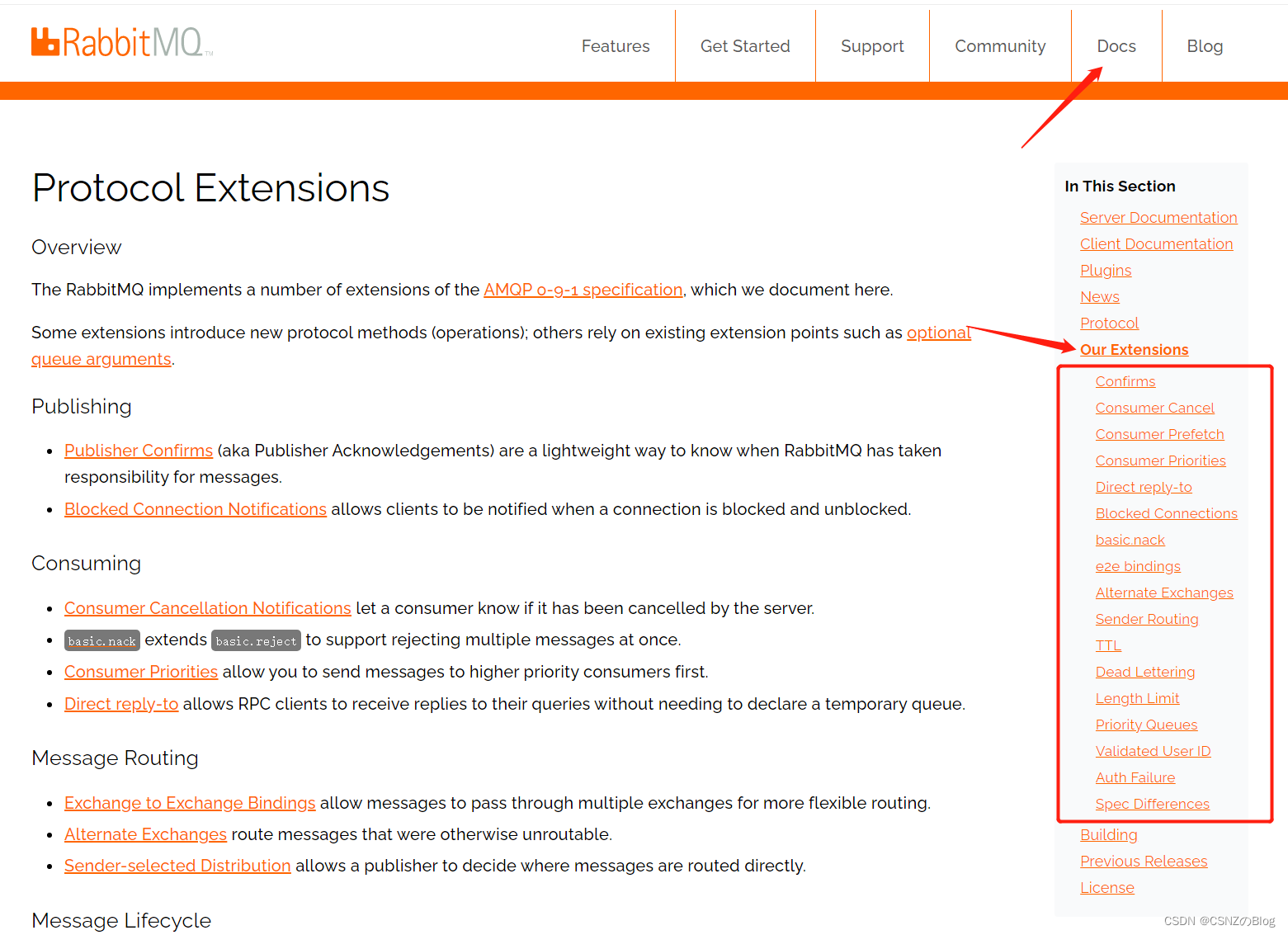
Task: Click the basic.nack code label
Action: click(101, 640)
